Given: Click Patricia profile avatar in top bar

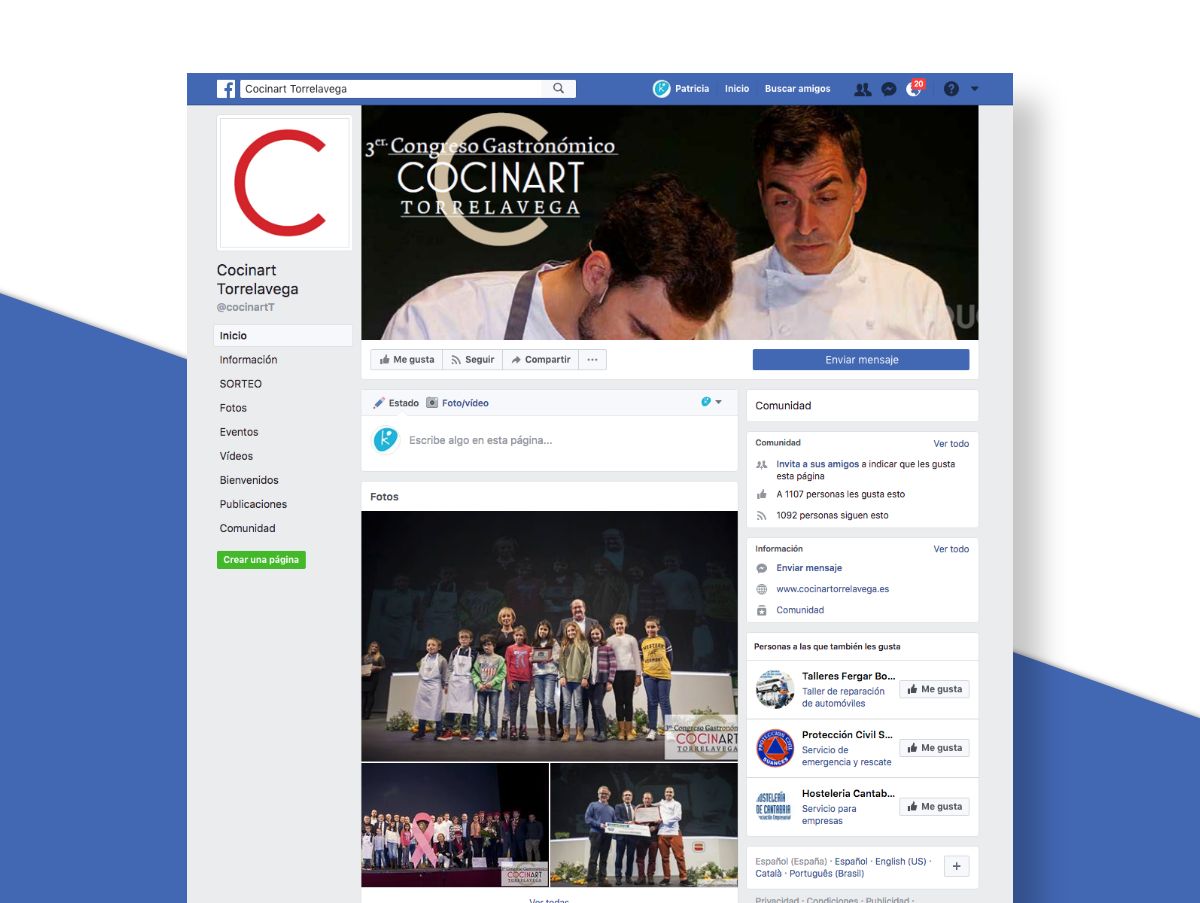Looking at the screenshot, I should (x=661, y=89).
